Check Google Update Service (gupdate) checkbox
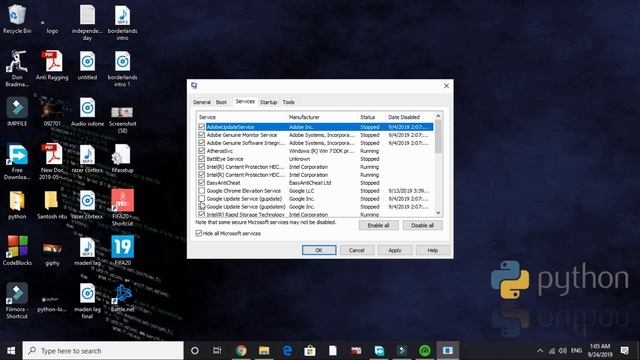Screen dimensions: 640x360 [x=201, y=199]
